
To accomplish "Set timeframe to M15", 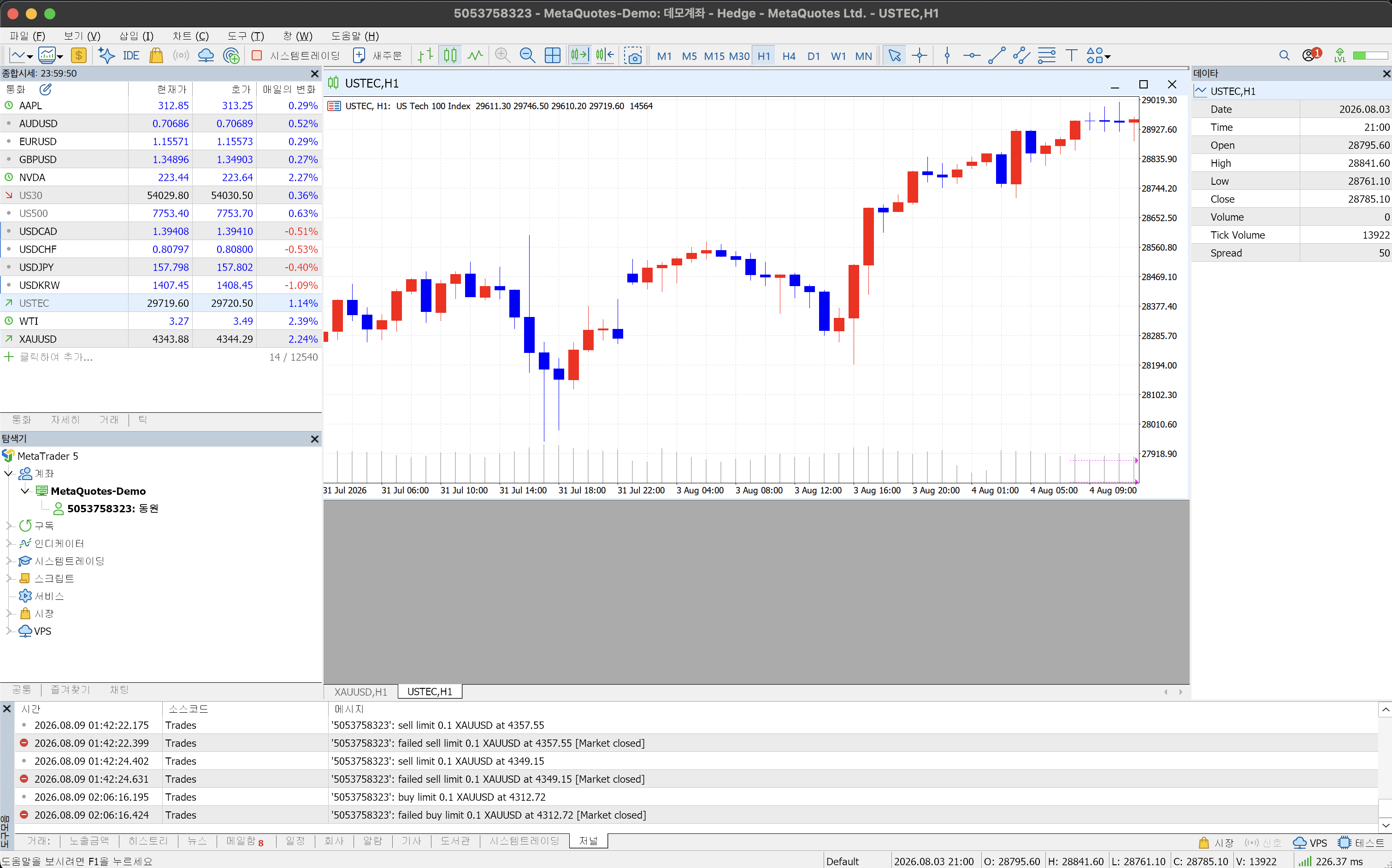I will (x=714, y=56).
